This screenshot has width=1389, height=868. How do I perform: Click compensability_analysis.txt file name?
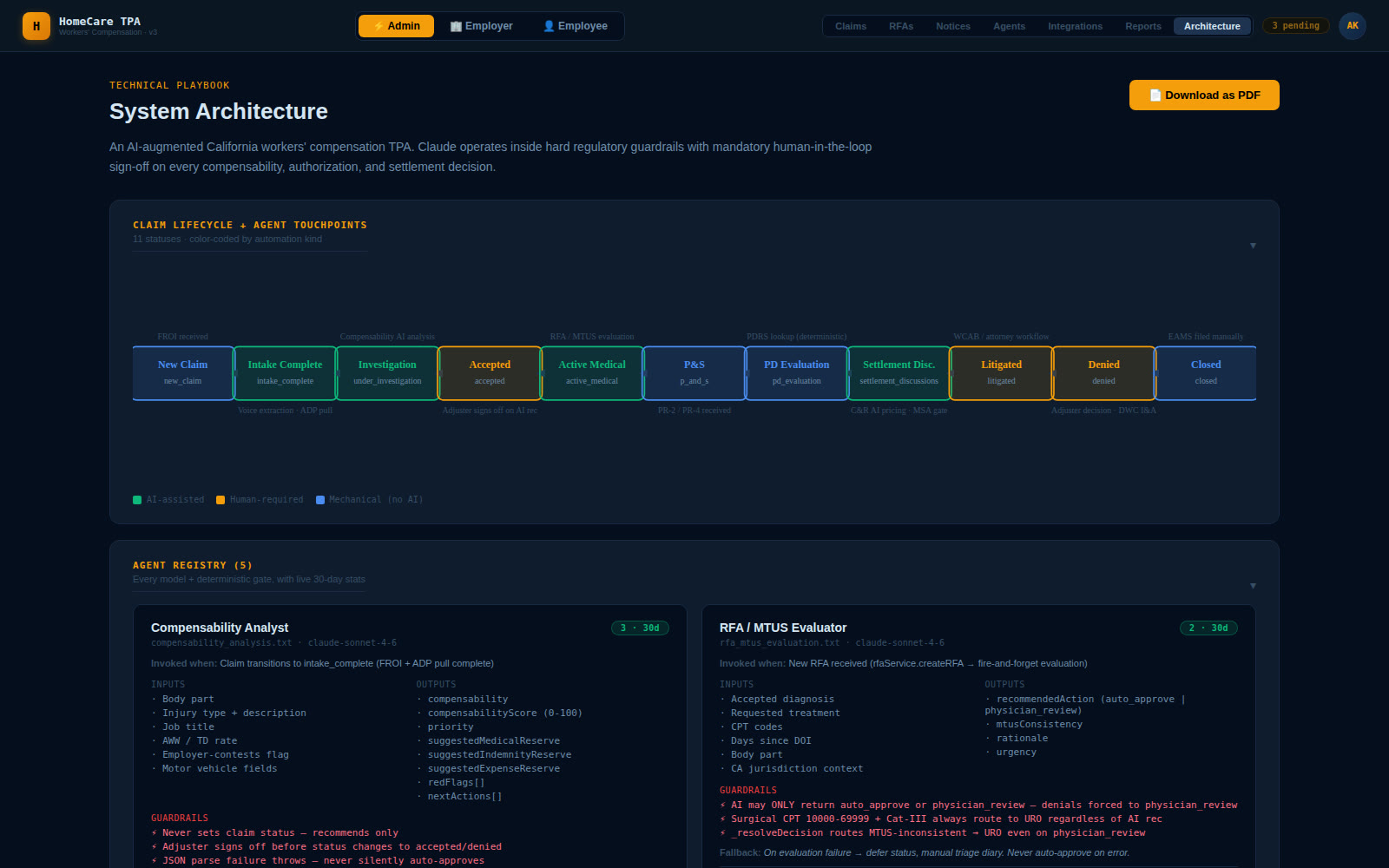pyautogui.click(x=221, y=643)
